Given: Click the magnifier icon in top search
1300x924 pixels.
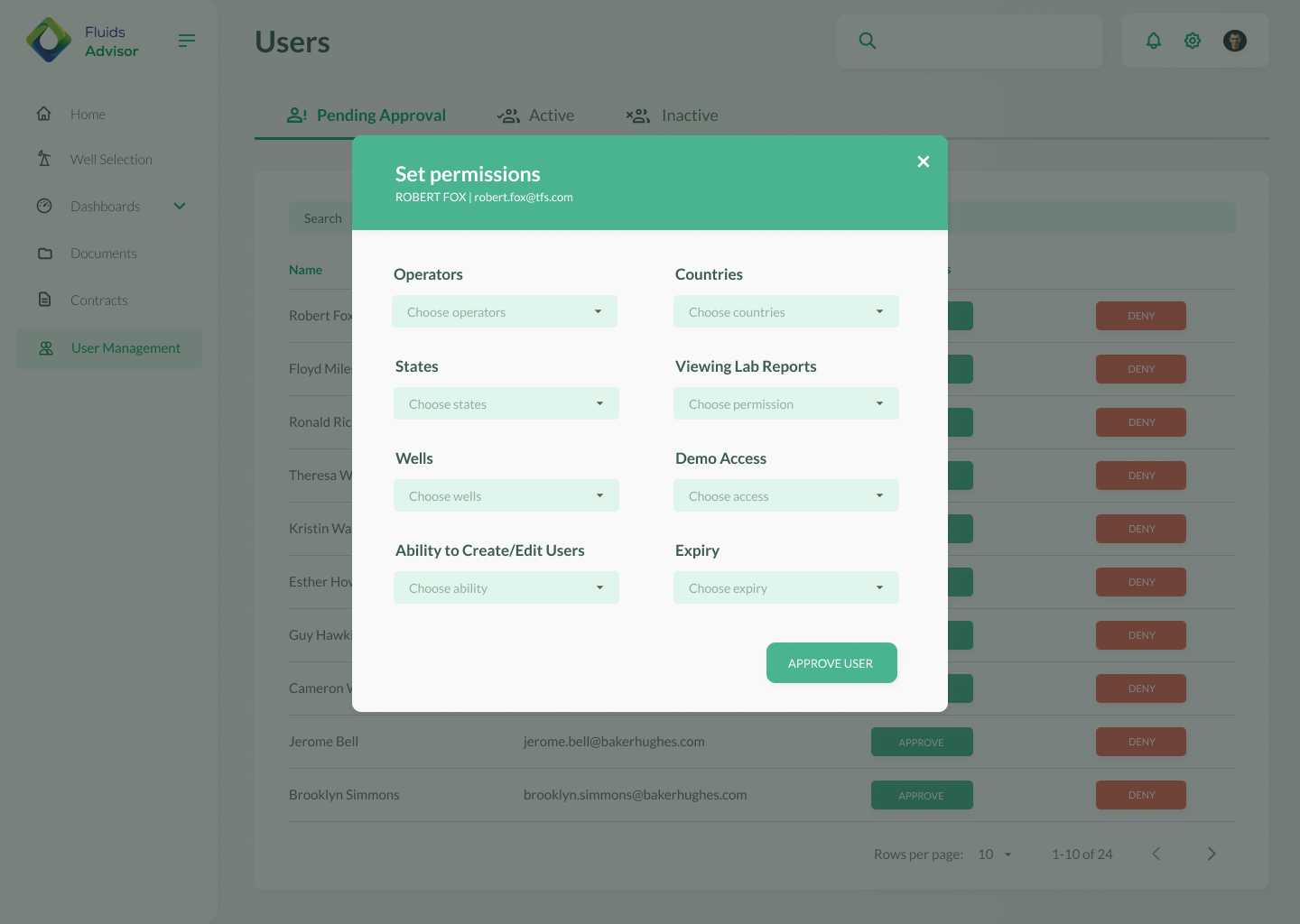Looking at the screenshot, I should (x=868, y=41).
